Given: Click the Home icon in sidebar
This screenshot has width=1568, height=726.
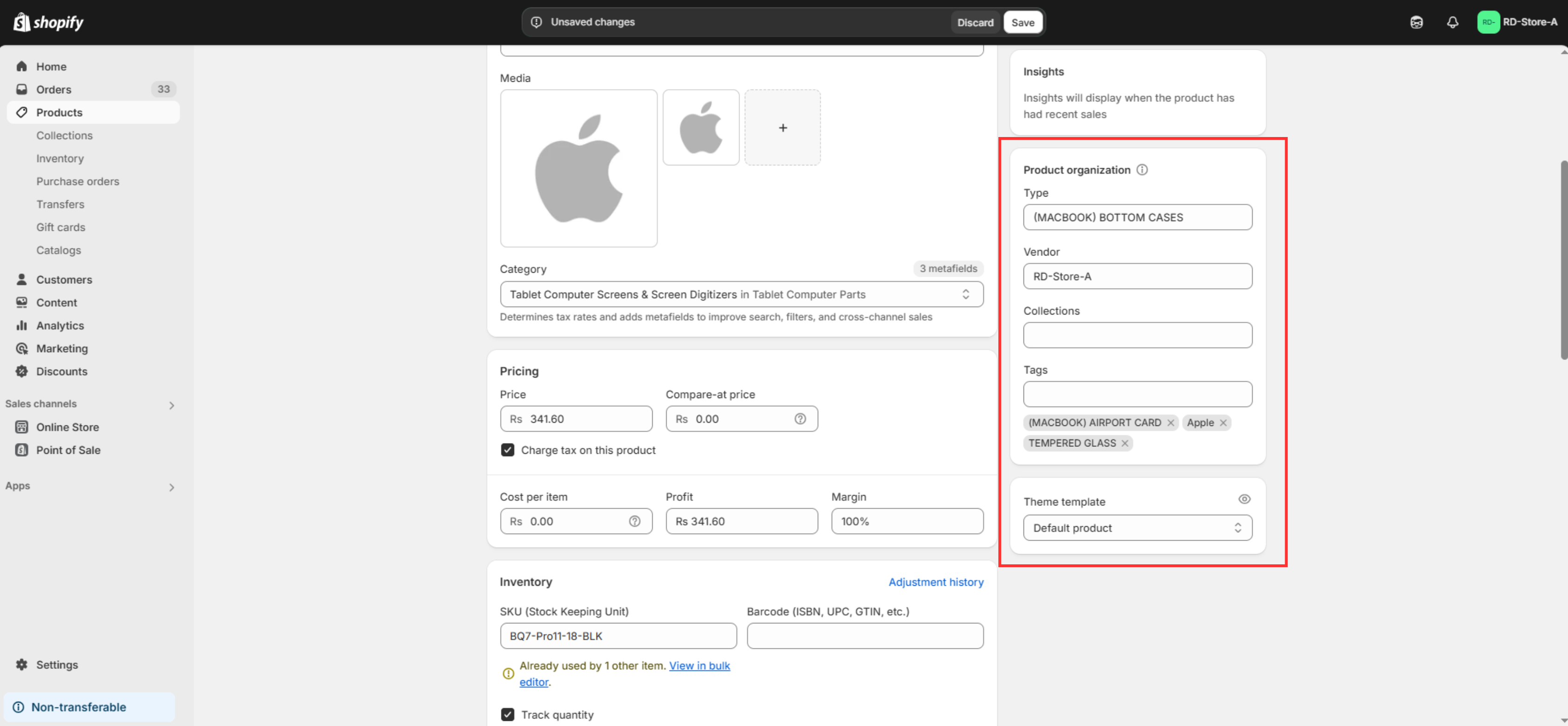Looking at the screenshot, I should (22, 66).
